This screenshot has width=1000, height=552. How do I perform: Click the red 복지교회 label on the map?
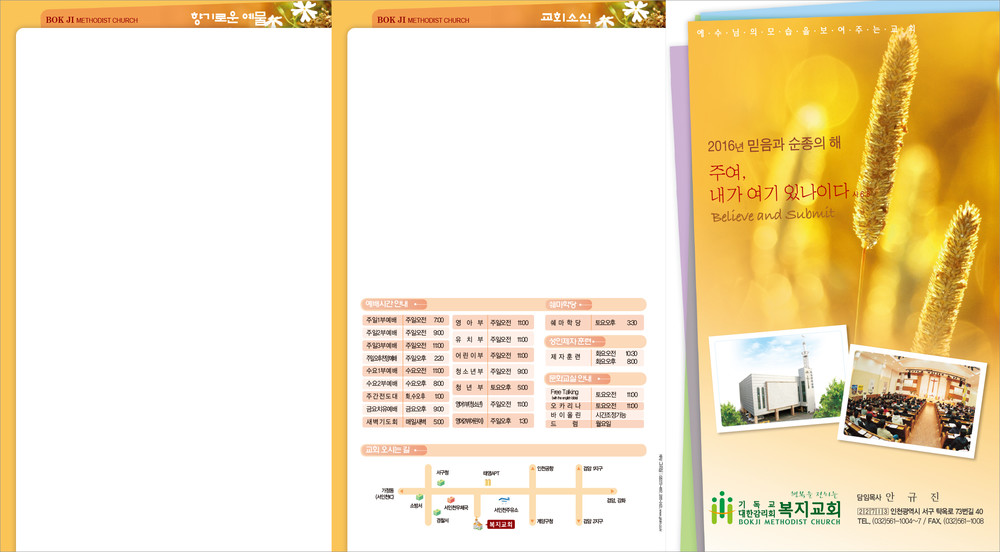tap(500, 524)
